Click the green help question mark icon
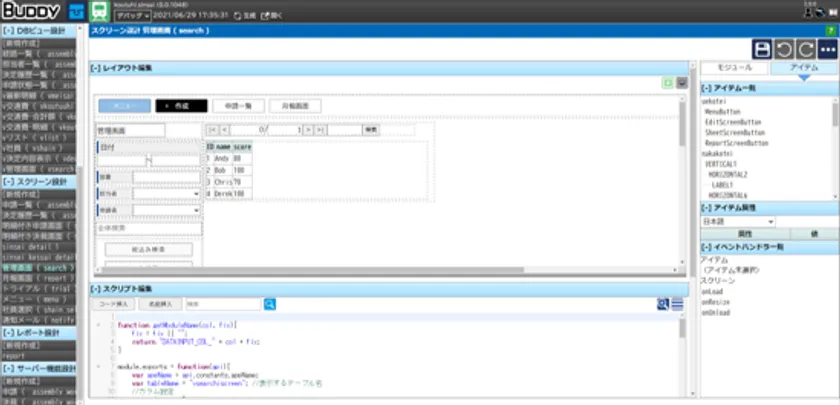 point(831,31)
